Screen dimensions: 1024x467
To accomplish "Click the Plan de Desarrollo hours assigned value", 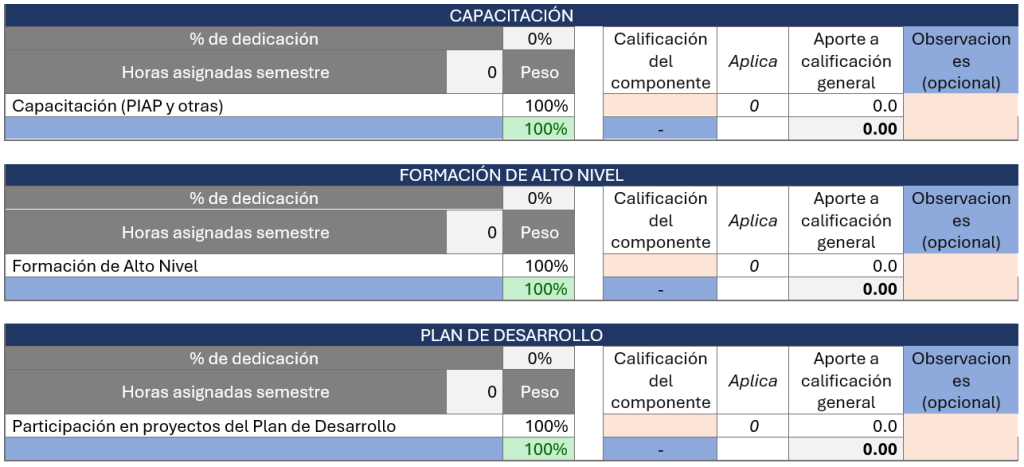I will pyautogui.click(x=474, y=392).
